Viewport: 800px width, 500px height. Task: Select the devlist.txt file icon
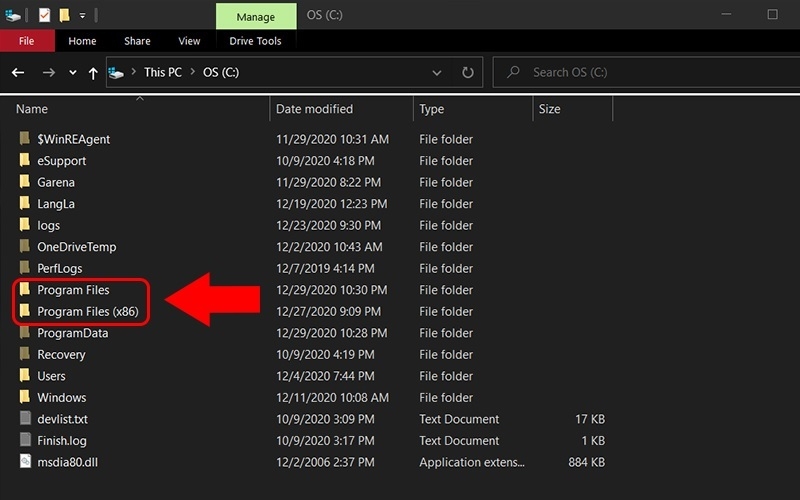25,419
